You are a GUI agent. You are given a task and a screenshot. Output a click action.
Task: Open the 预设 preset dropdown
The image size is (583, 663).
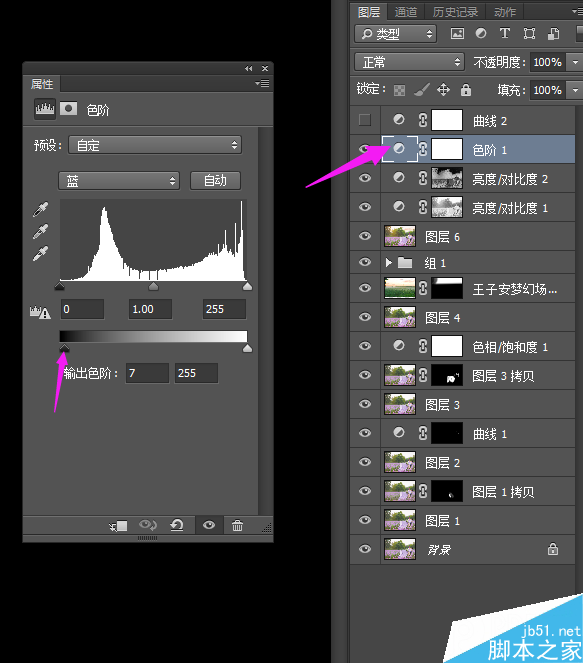(155, 145)
